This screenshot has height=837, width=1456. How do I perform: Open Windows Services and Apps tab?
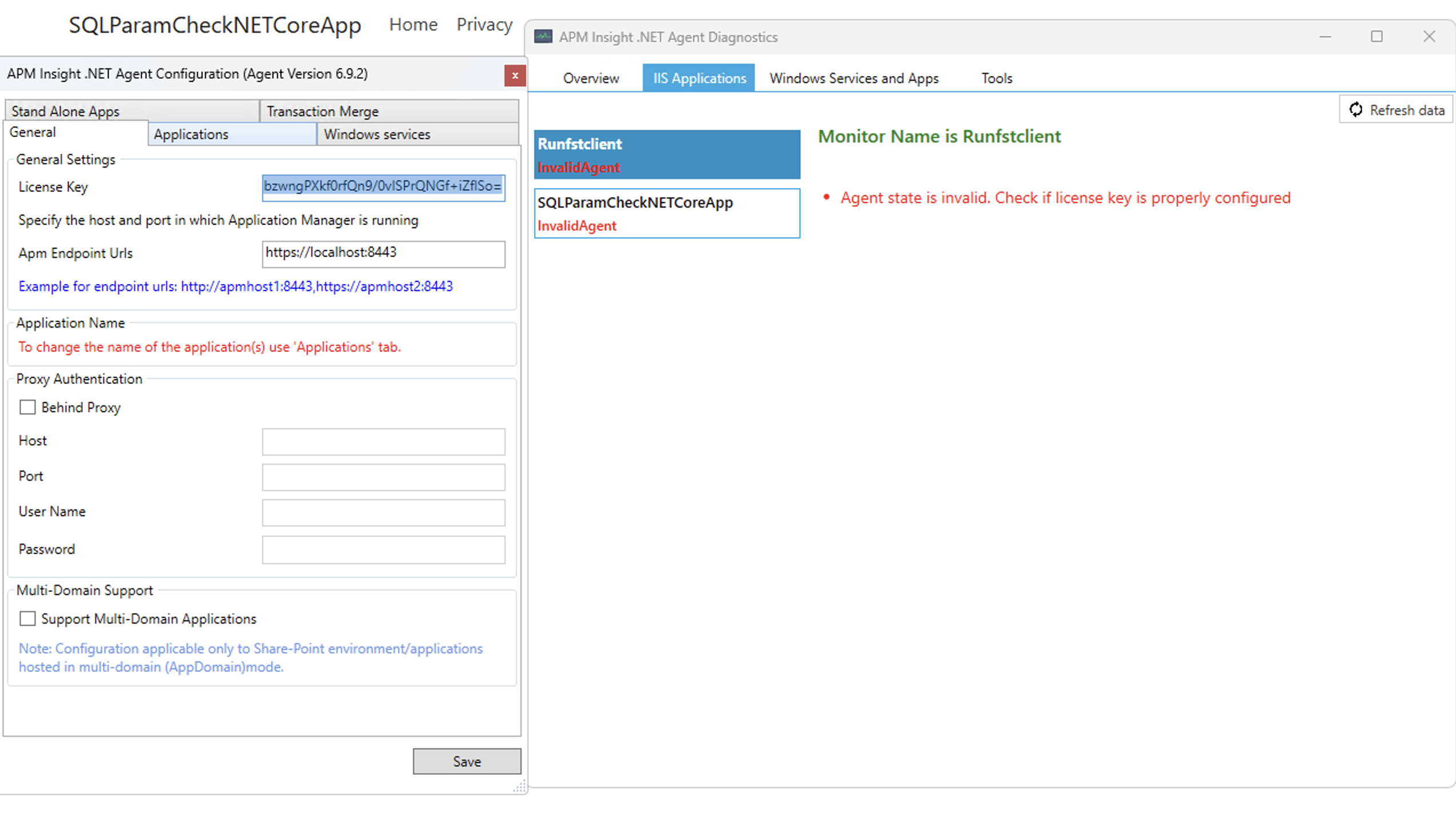[853, 78]
